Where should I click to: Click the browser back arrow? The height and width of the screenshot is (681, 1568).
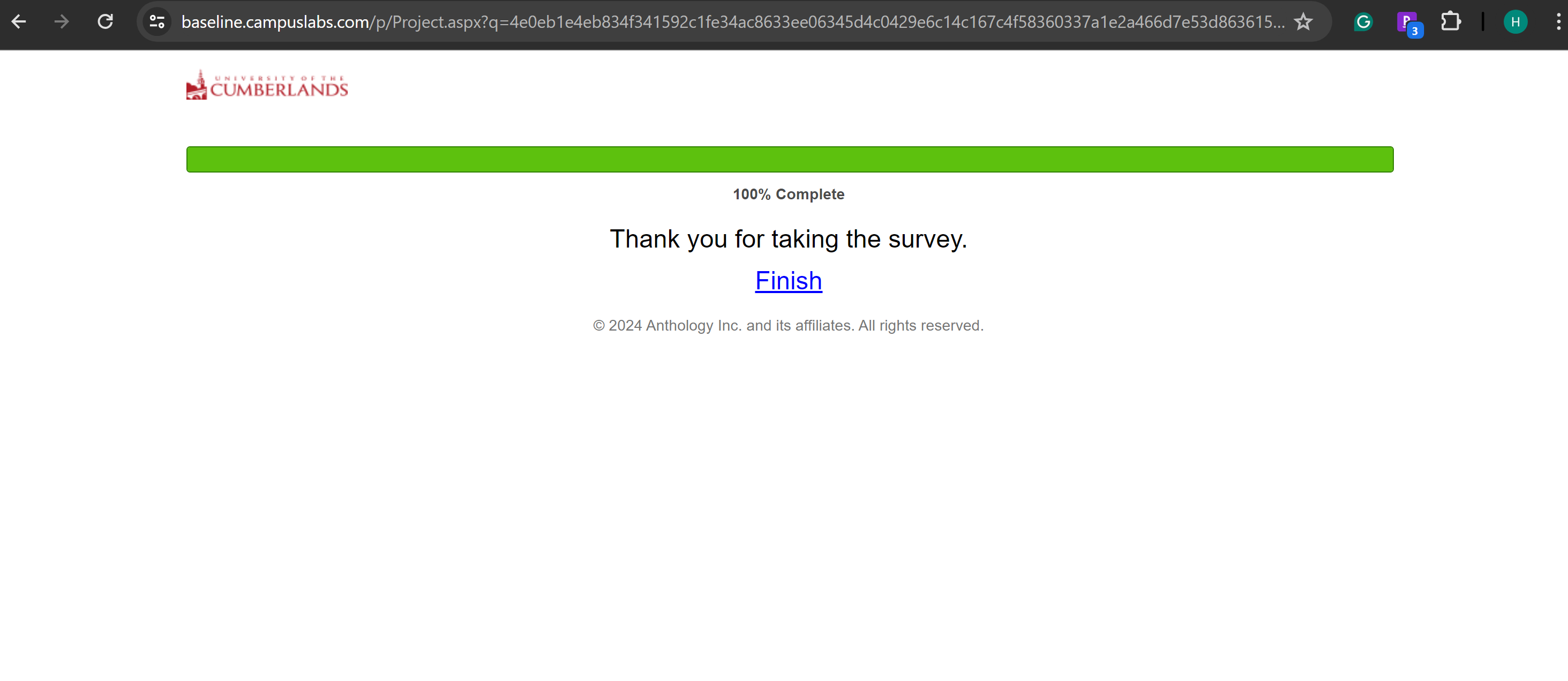pos(19,22)
